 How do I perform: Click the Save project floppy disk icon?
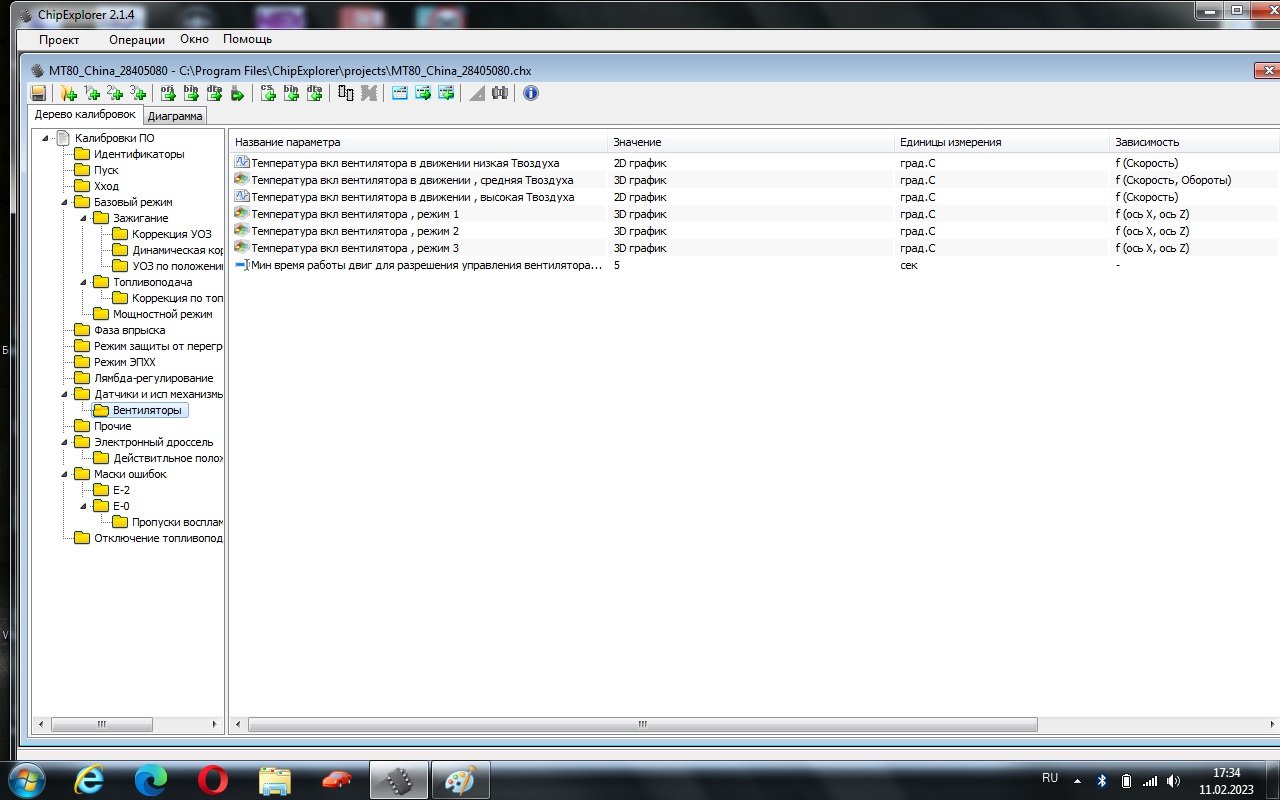[x=38, y=93]
